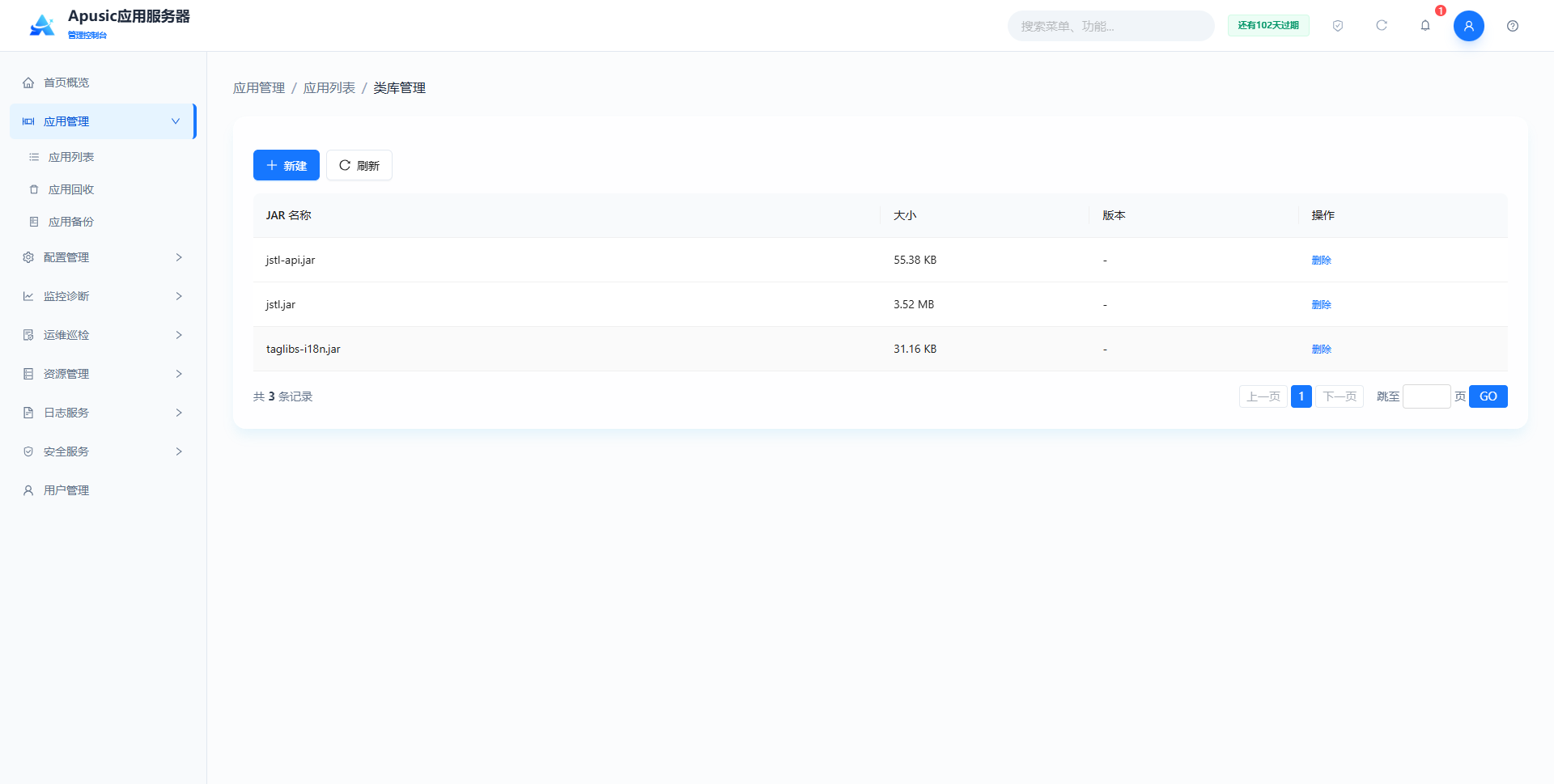Click the 应用列表 breadcrumb link
This screenshot has width=1554, height=784.
329,87
